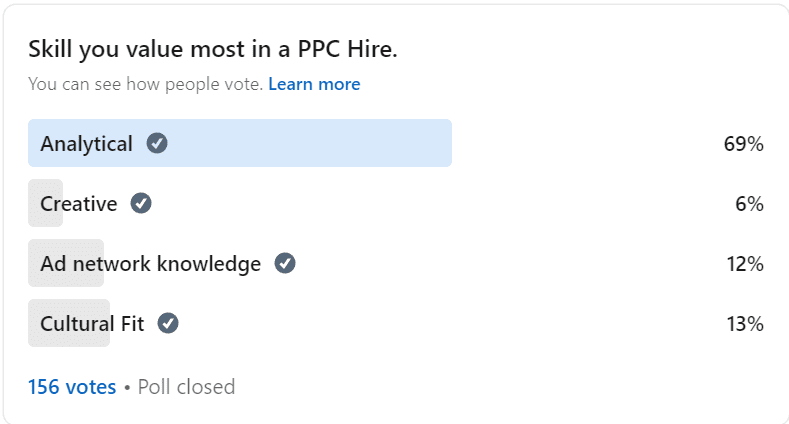The height and width of the screenshot is (424, 789).
Task: Select the Ad network knowledge option row
Action: 396,263
